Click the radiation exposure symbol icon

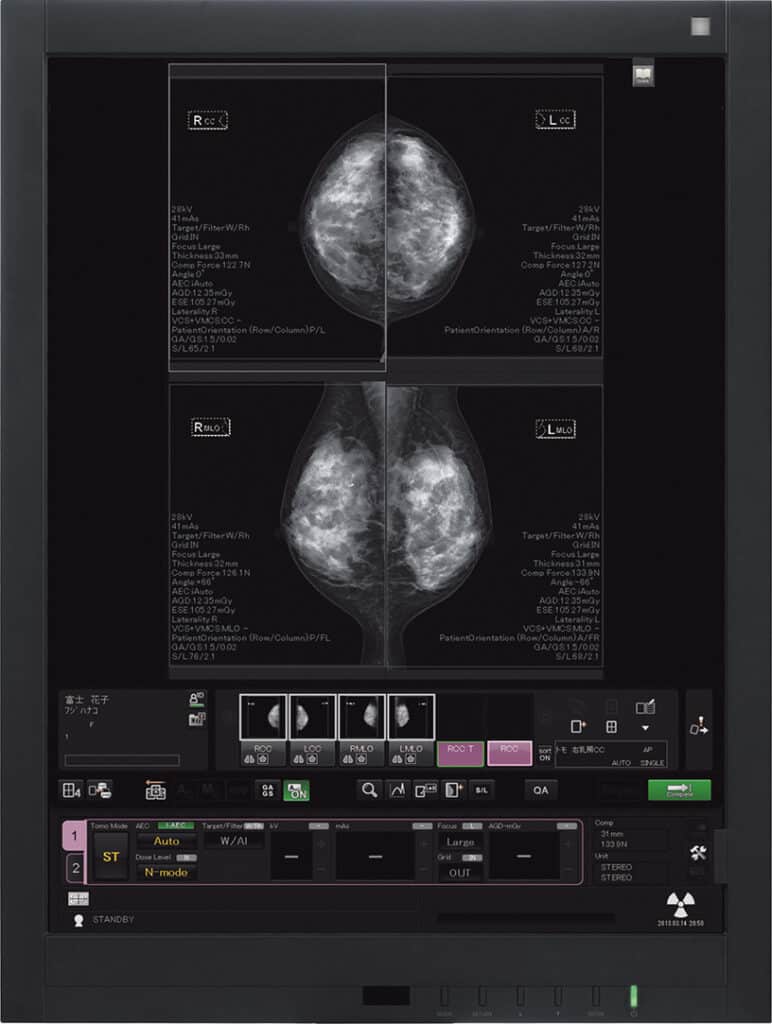pos(681,904)
